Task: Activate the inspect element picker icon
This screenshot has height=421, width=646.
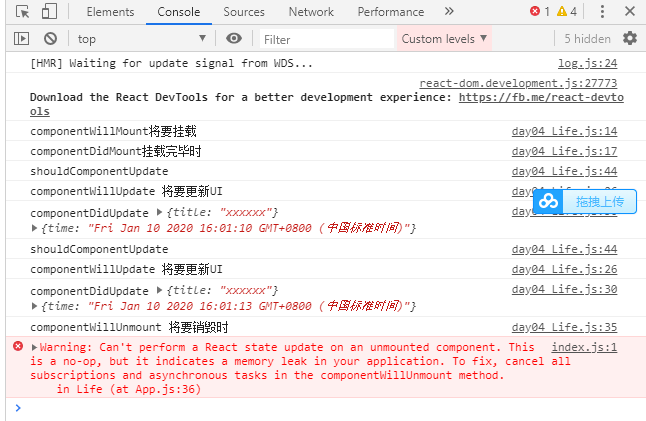Action: pos(22,12)
